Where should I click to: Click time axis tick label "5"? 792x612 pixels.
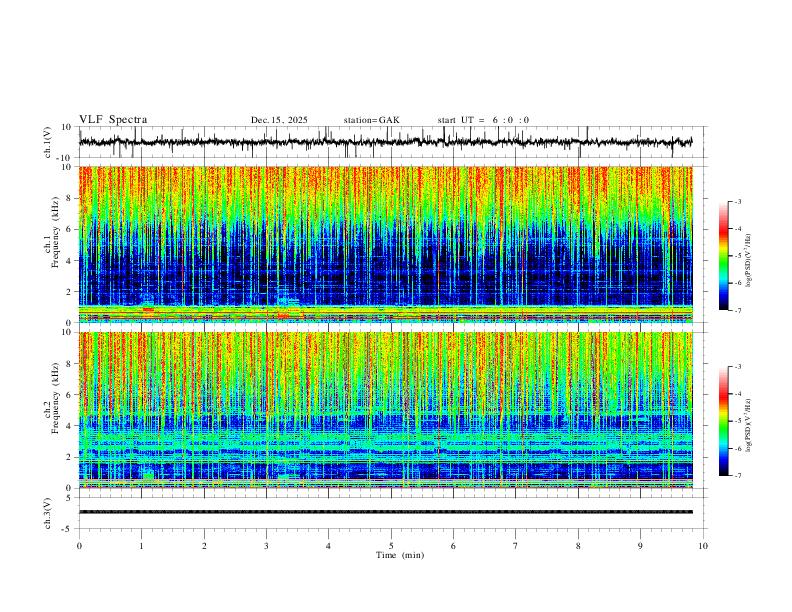[x=391, y=546]
